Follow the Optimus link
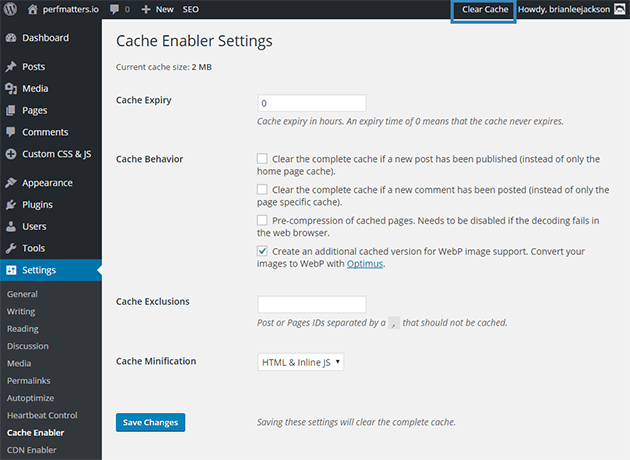Image resolution: width=630 pixels, height=460 pixels. coord(365,264)
